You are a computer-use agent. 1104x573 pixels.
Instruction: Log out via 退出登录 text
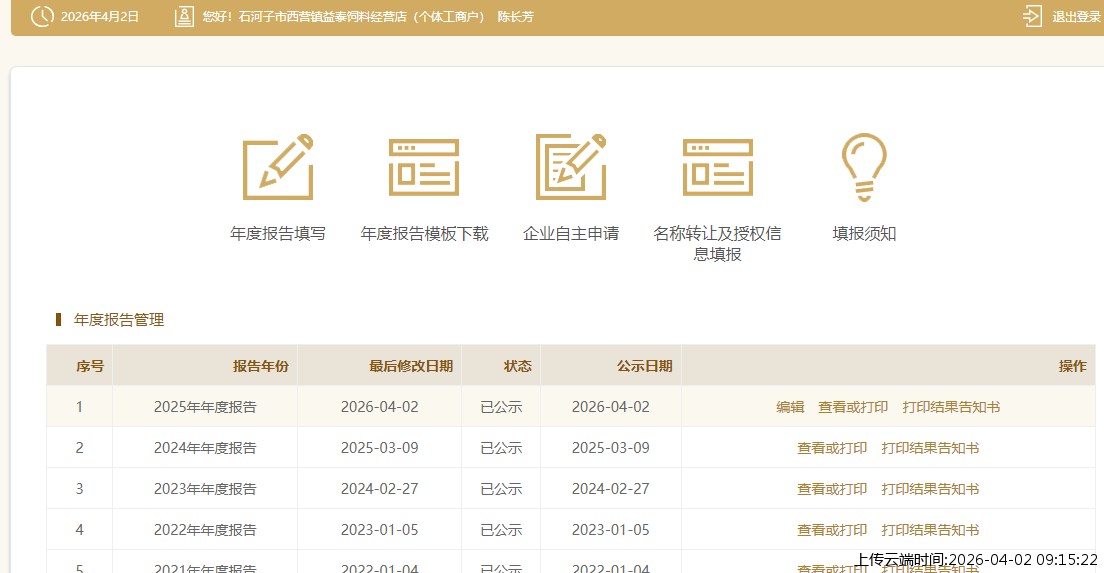(x=1076, y=17)
